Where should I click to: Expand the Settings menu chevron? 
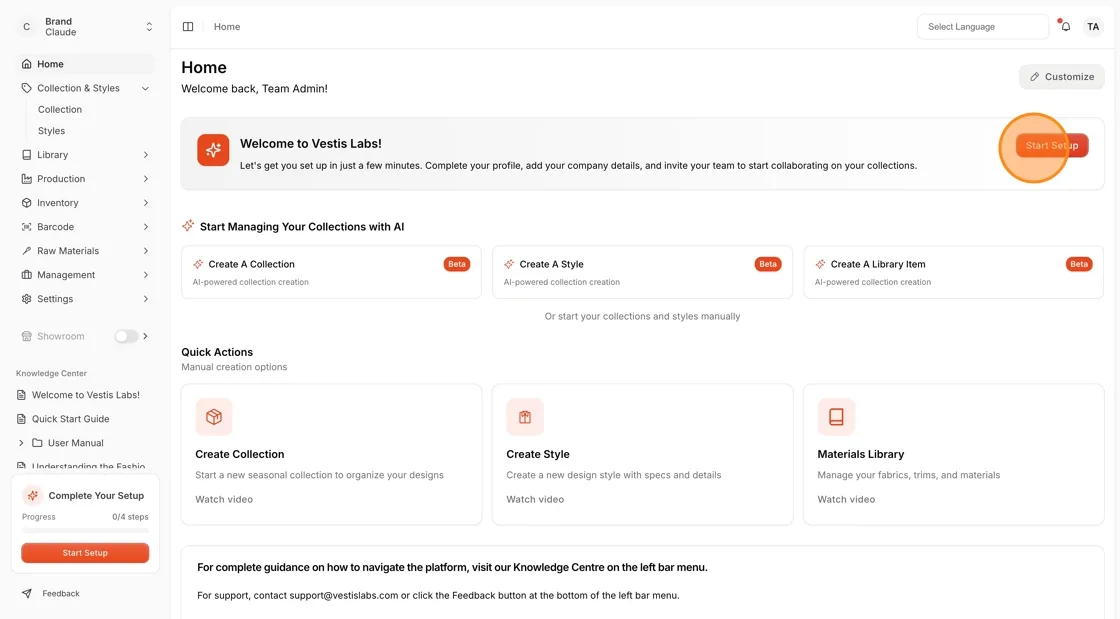(146, 299)
